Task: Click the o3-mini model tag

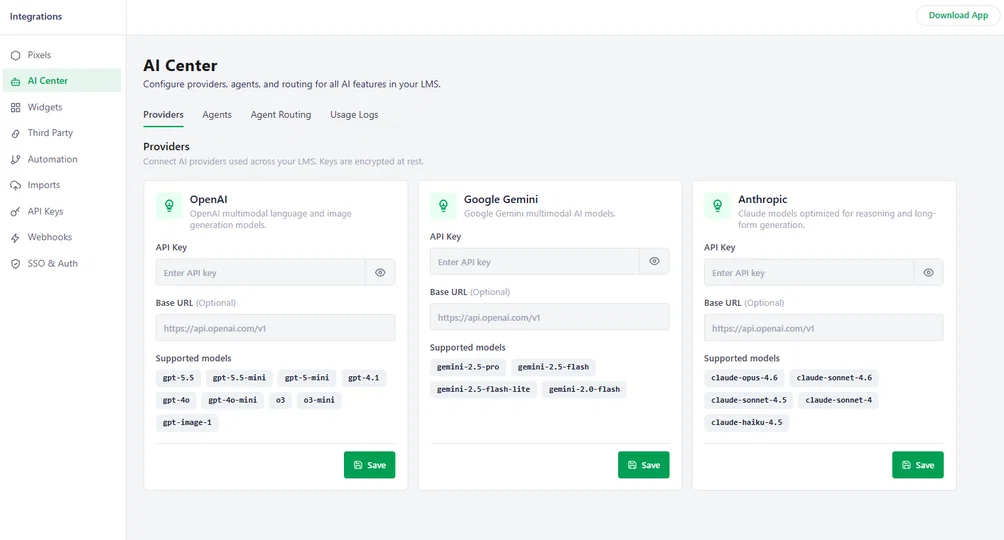Action: pos(319,400)
